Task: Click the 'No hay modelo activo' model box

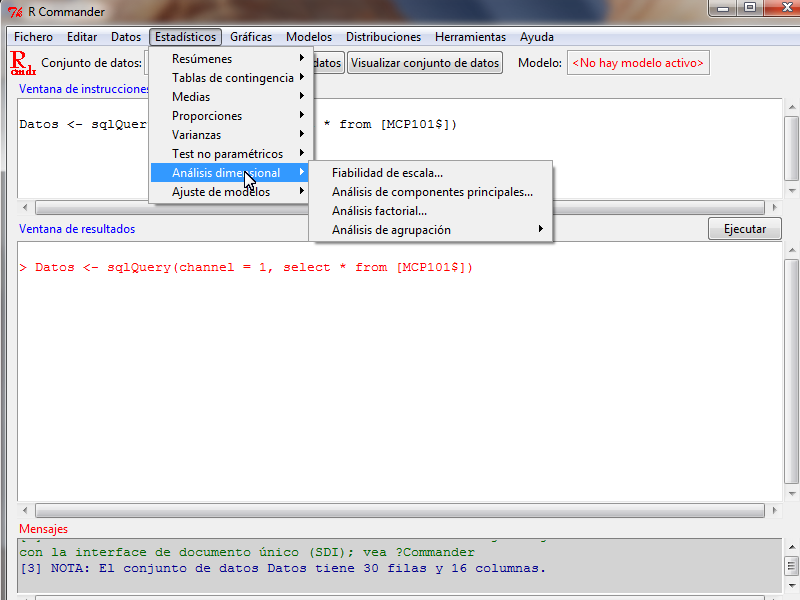Action: point(638,63)
